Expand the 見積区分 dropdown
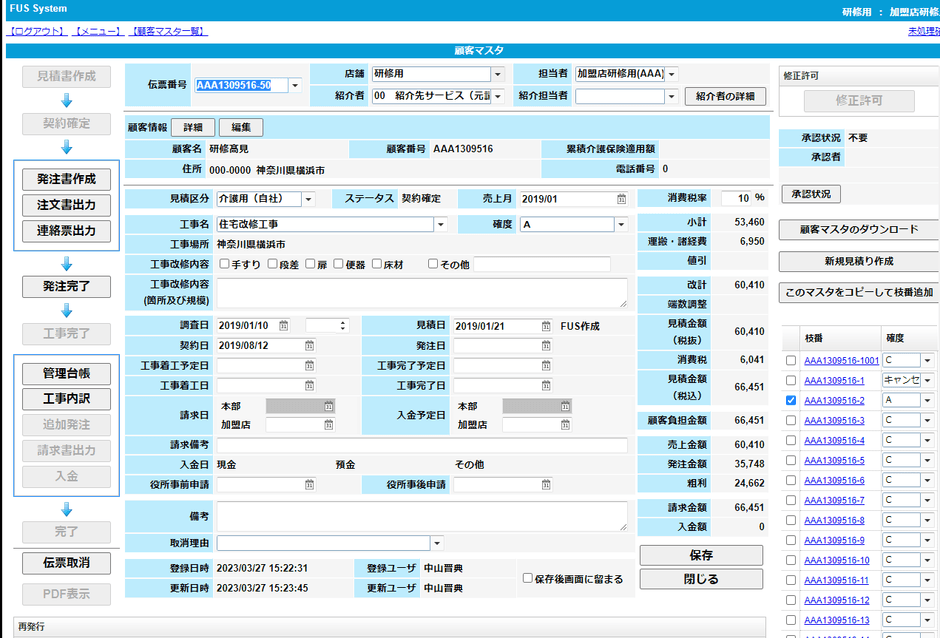The width and height of the screenshot is (940, 638). [x=307, y=199]
